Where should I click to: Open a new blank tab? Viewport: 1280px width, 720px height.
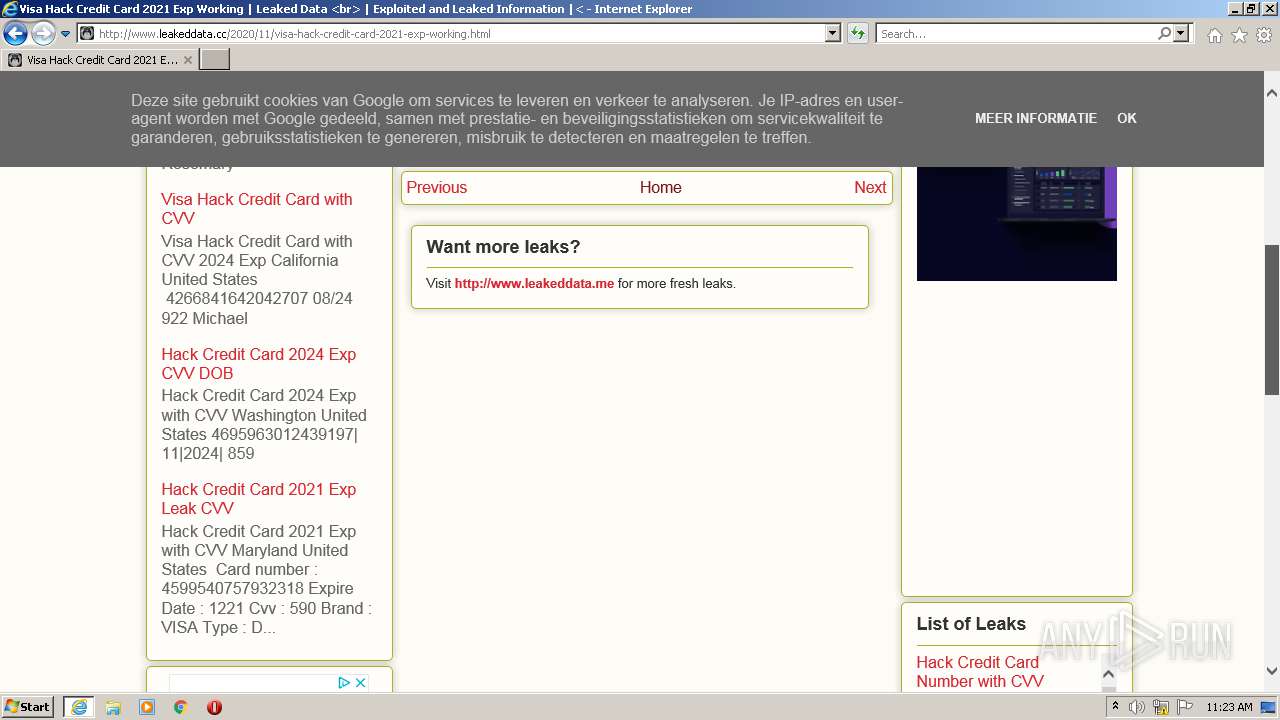pyautogui.click(x=215, y=60)
